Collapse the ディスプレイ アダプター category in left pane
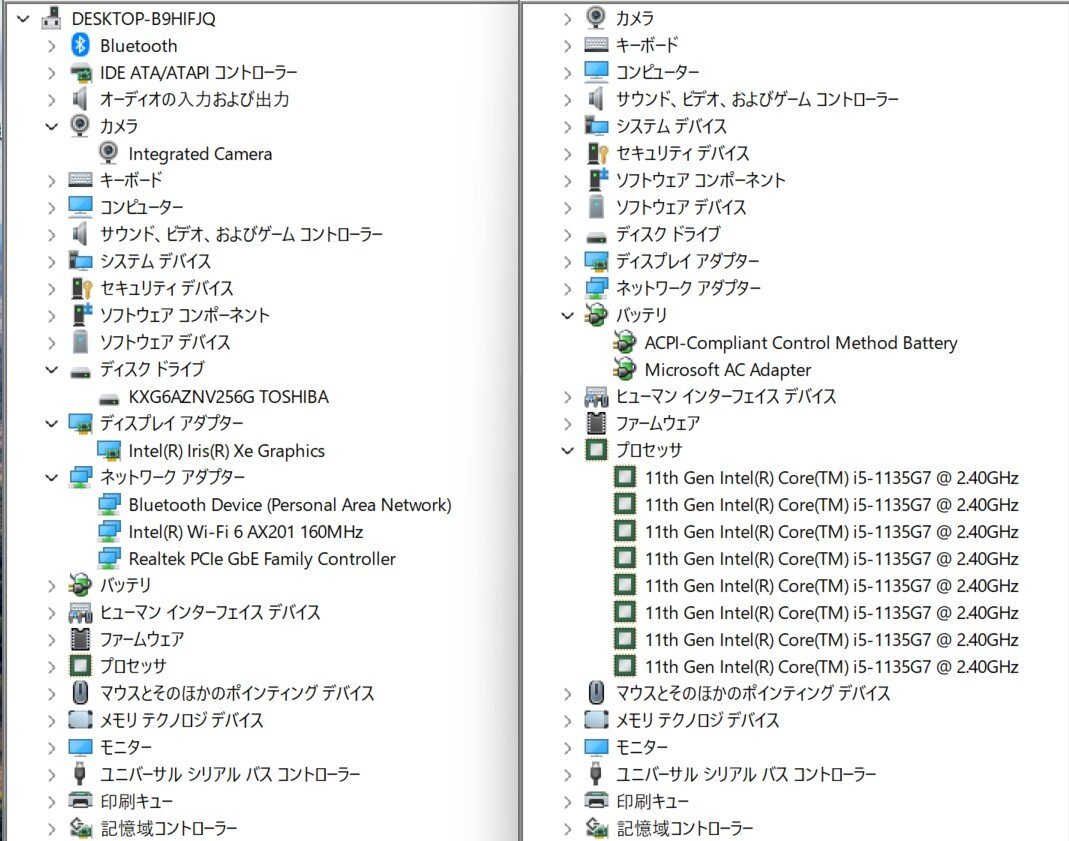The width and height of the screenshot is (1069, 841). pyautogui.click(x=52, y=423)
